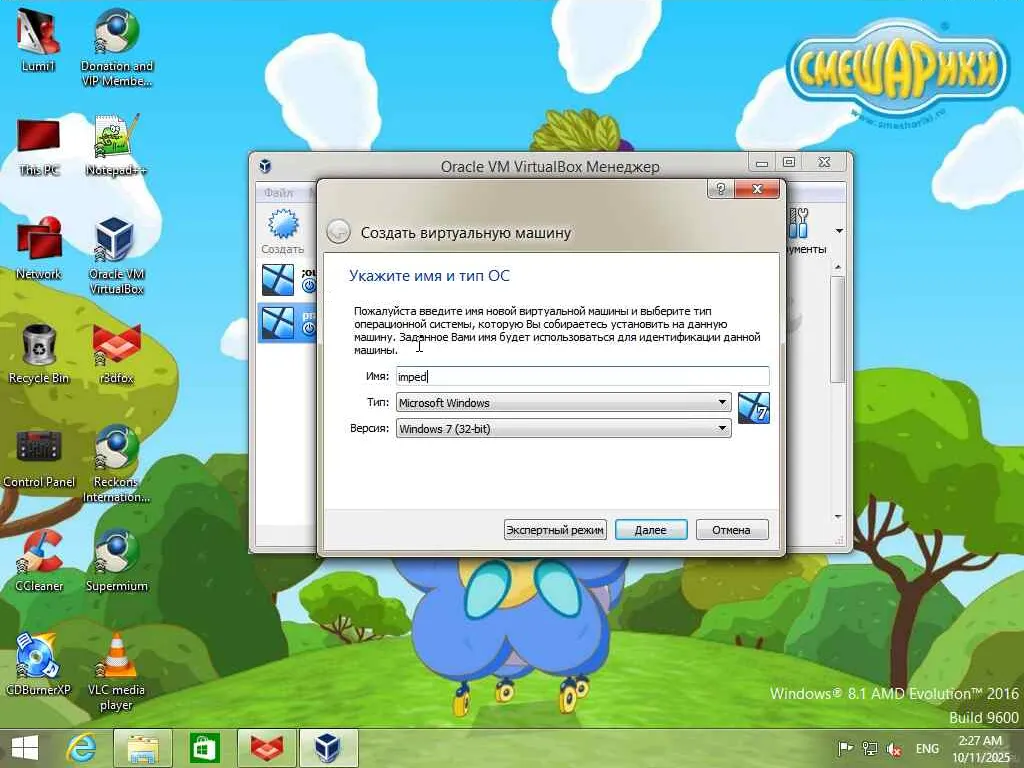
Task: Select the CDBurnerXP desktop shortcut
Action: pos(38,664)
